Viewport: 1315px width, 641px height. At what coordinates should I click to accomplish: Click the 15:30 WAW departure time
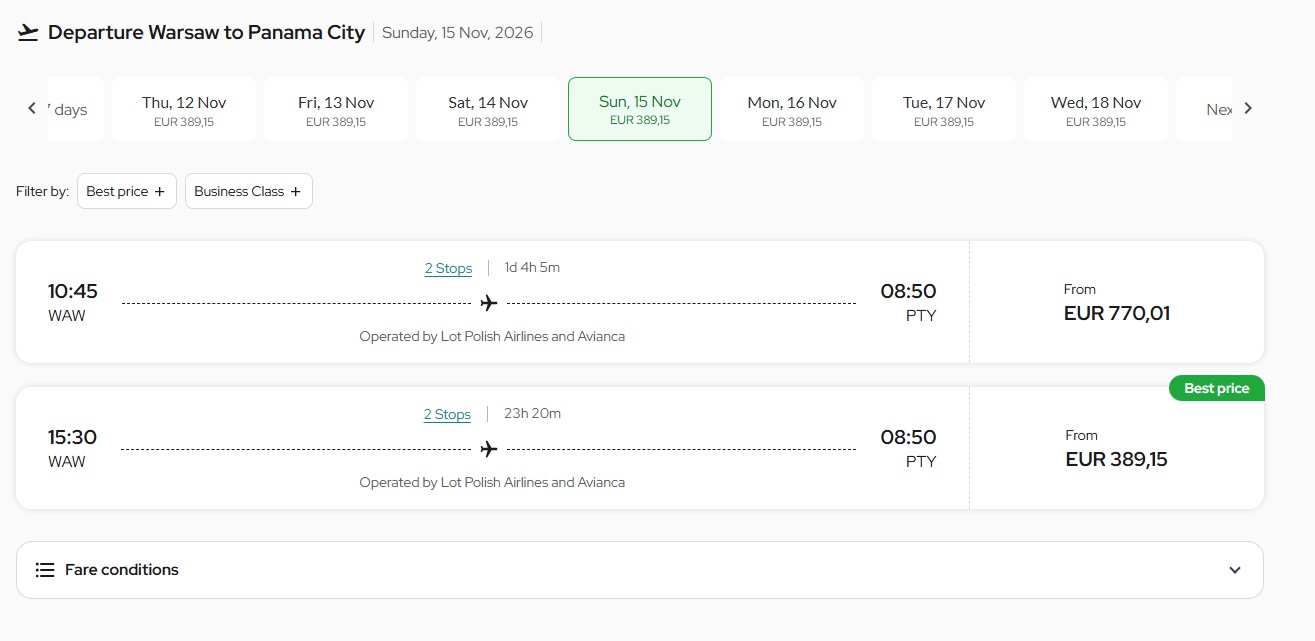[72, 448]
